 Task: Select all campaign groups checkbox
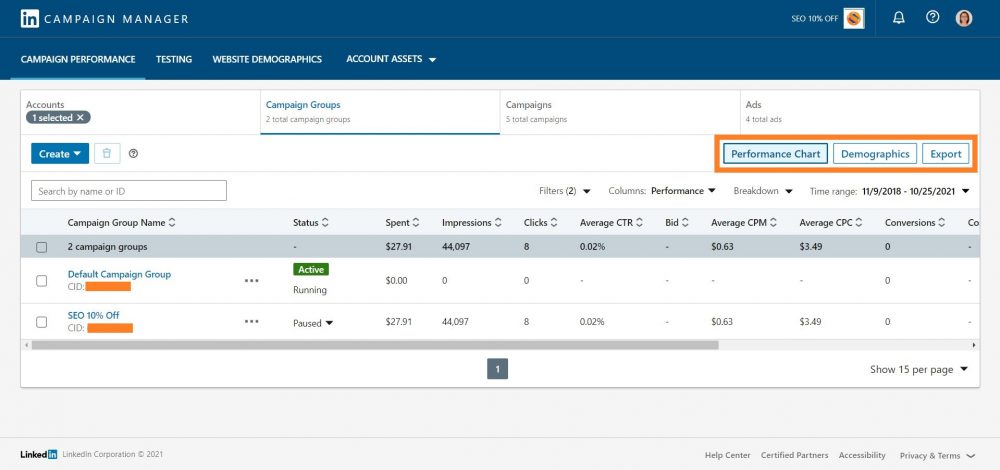coord(41,247)
